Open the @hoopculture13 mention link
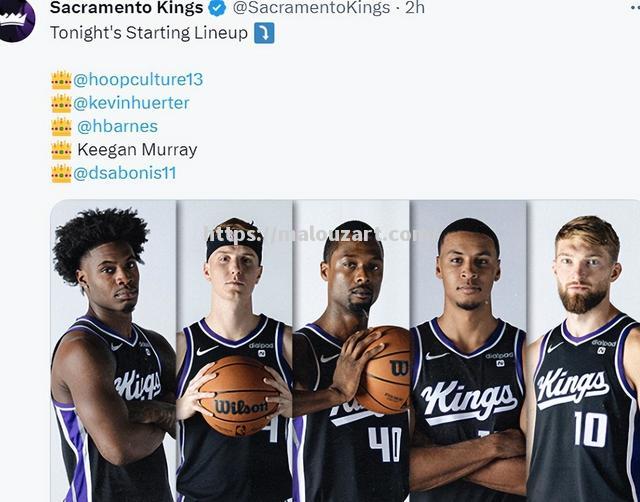 pos(138,80)
